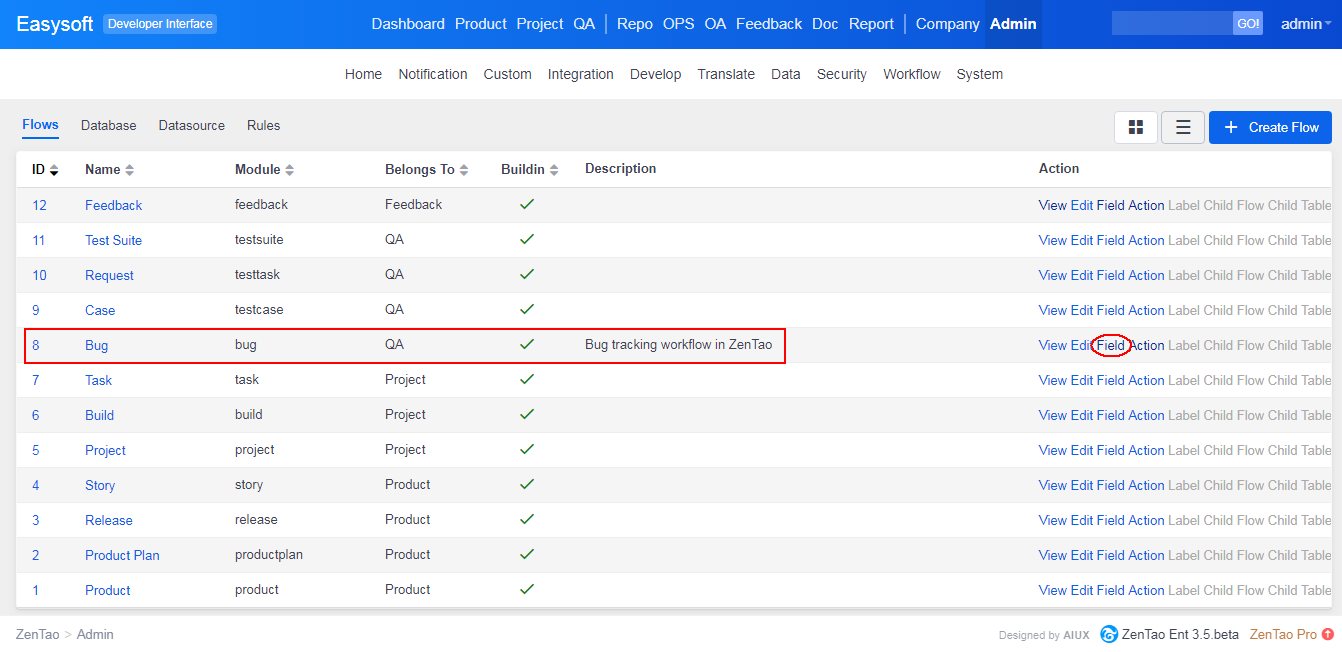This screenshot has height=652, width=1342.
Task: Switch to grid card view icon
Action: [x=1135, y=127]
